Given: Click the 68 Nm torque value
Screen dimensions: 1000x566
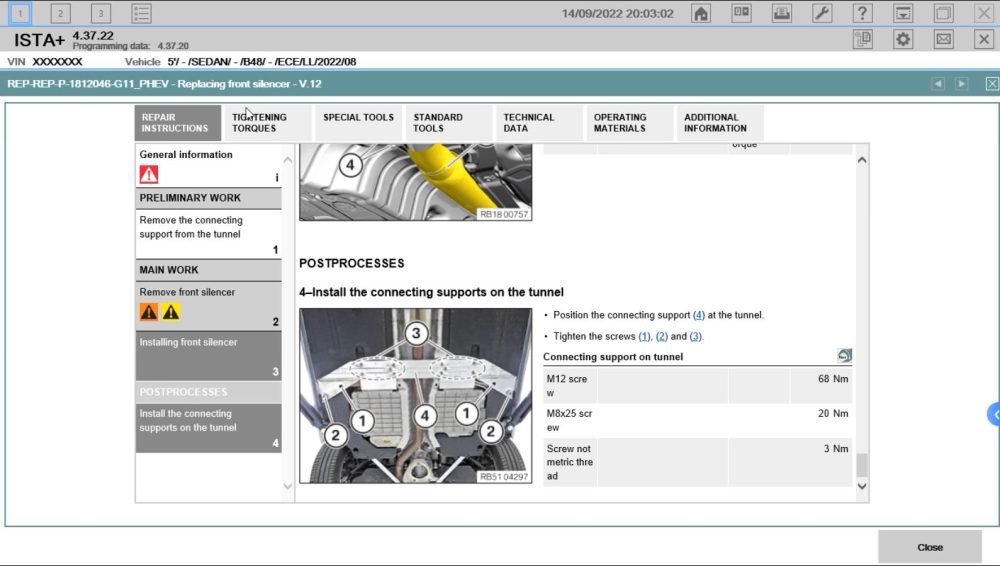Looking at the screenshot, I should [x=833, y=379].
